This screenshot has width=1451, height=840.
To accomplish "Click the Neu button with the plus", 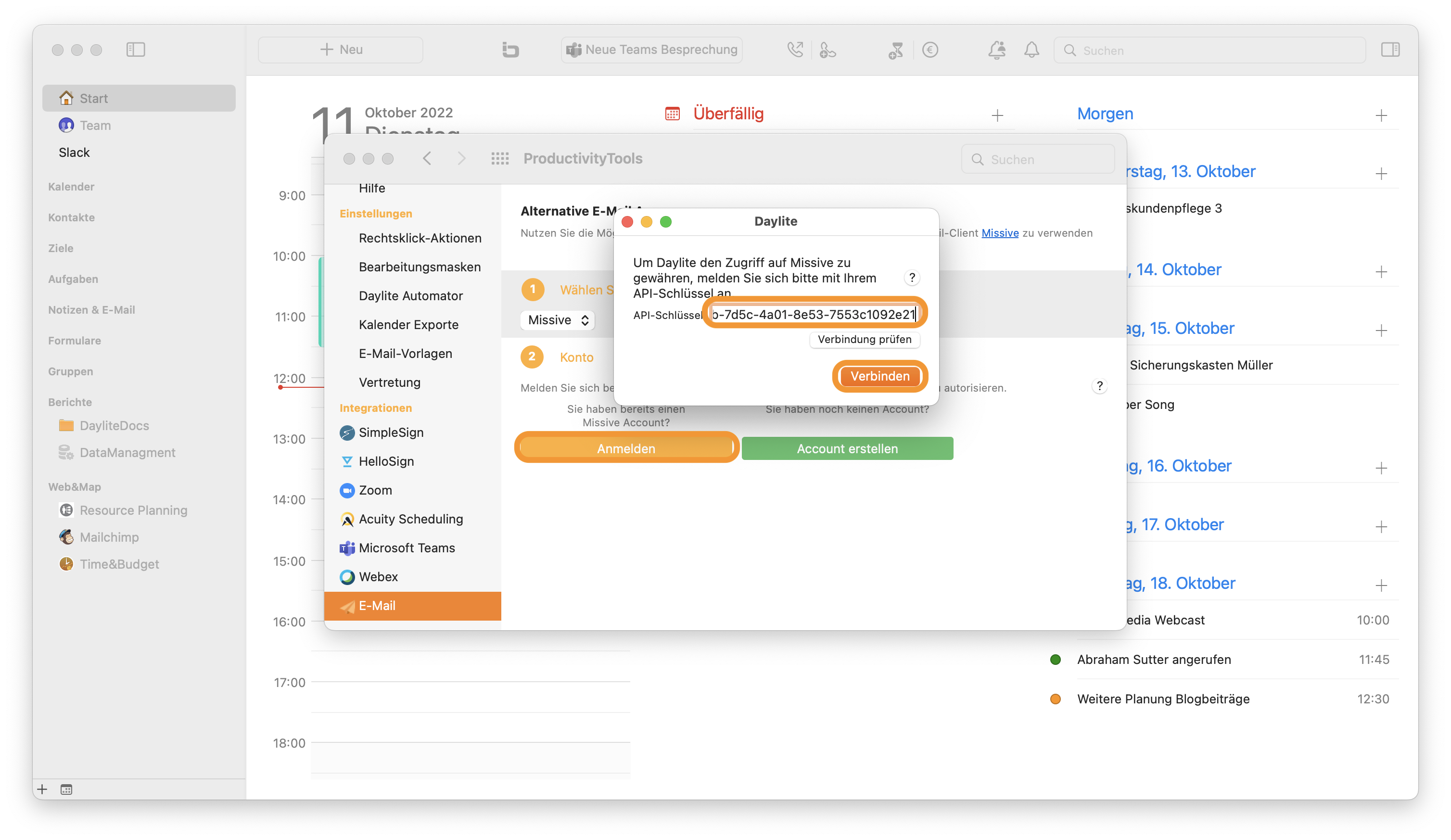I will (x=340, y=50).
